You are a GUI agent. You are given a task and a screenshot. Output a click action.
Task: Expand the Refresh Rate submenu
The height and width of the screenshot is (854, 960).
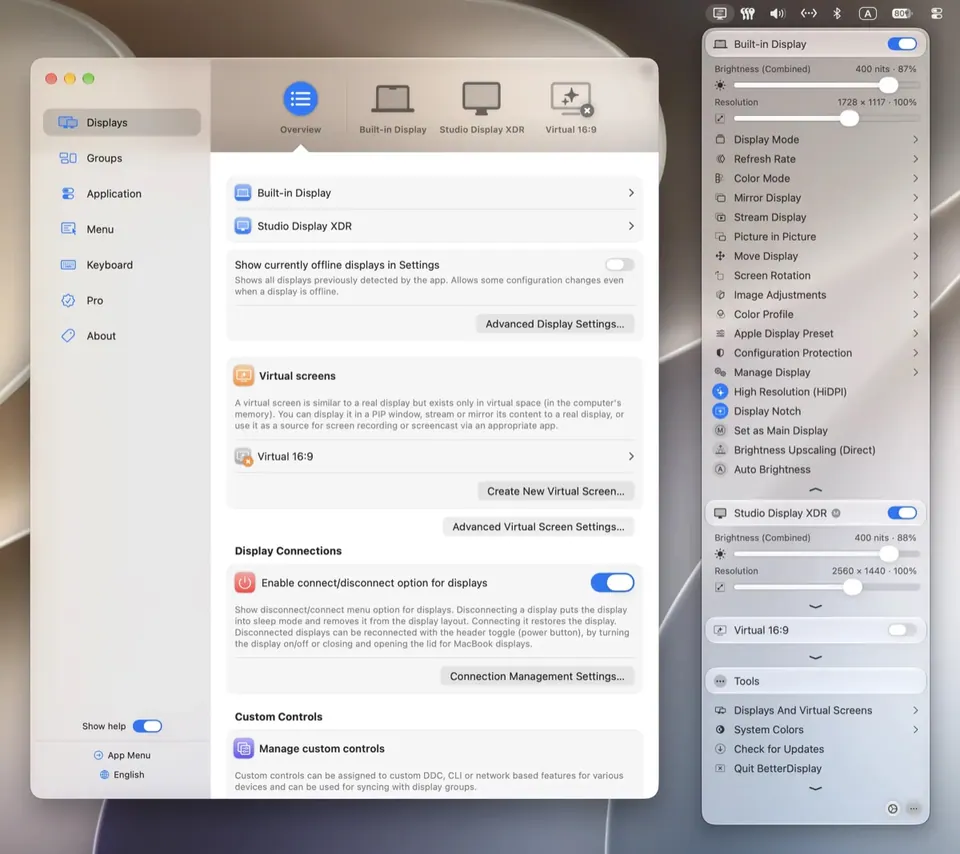click(x=817, y=159)
